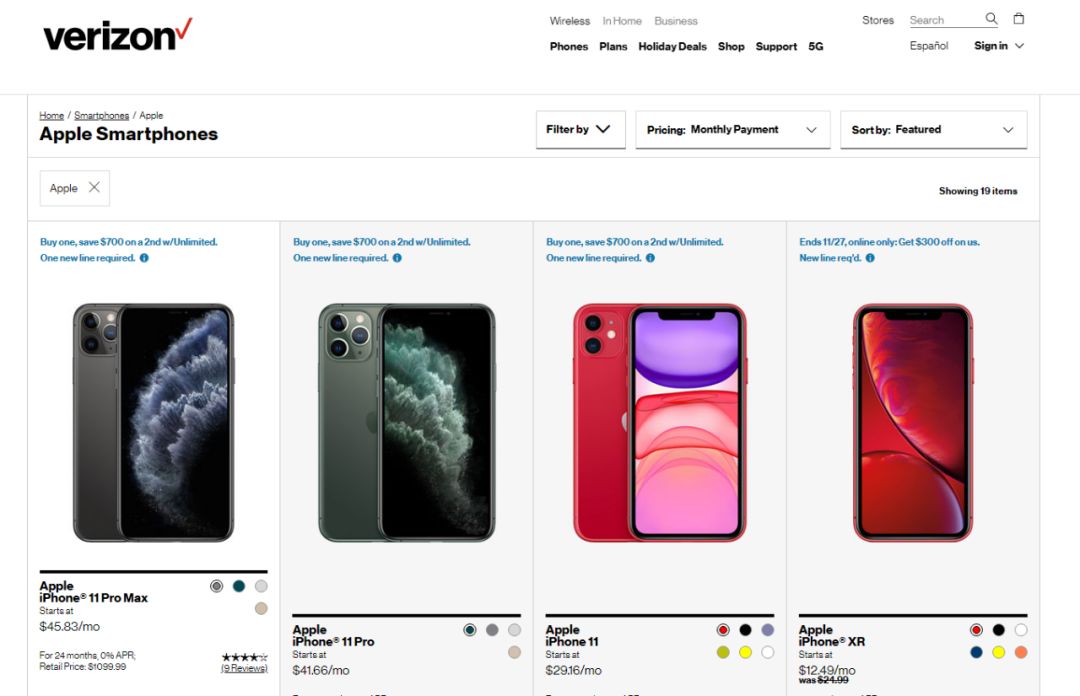
Task: Open the 9 Reviews link
Action: 244,668
